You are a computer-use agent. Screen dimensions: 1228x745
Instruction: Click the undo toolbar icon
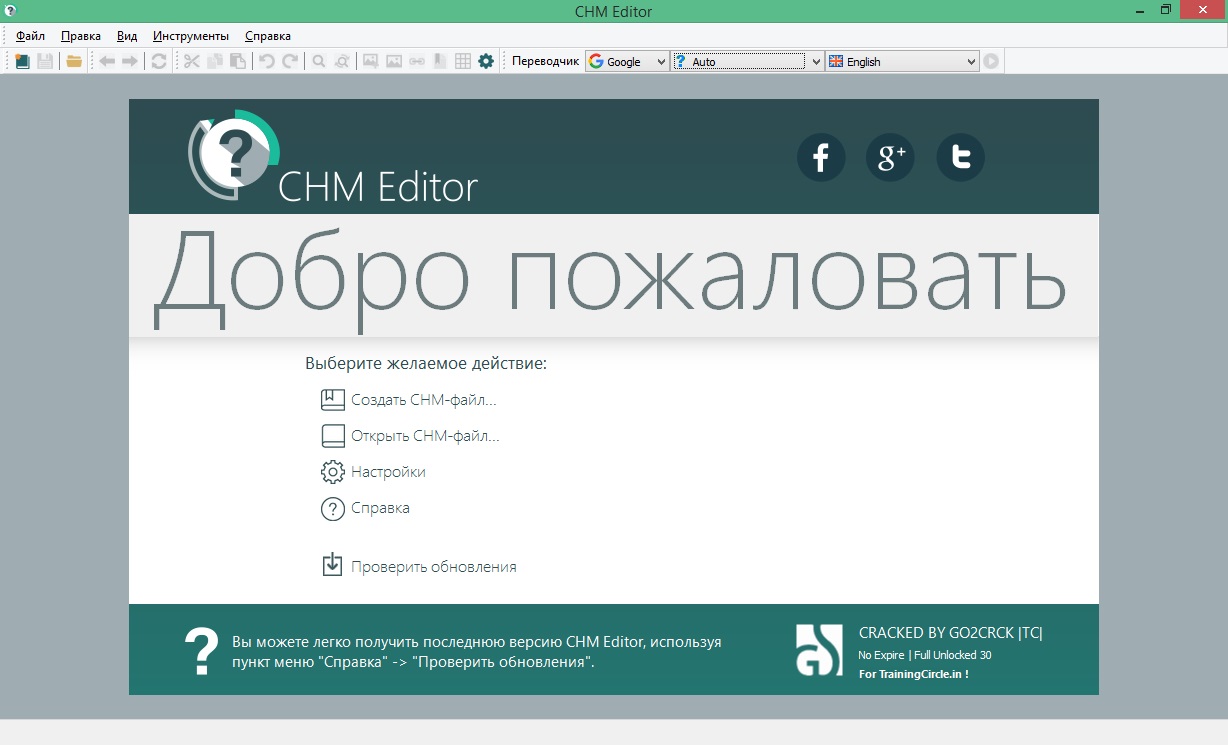tap(266, 61)
